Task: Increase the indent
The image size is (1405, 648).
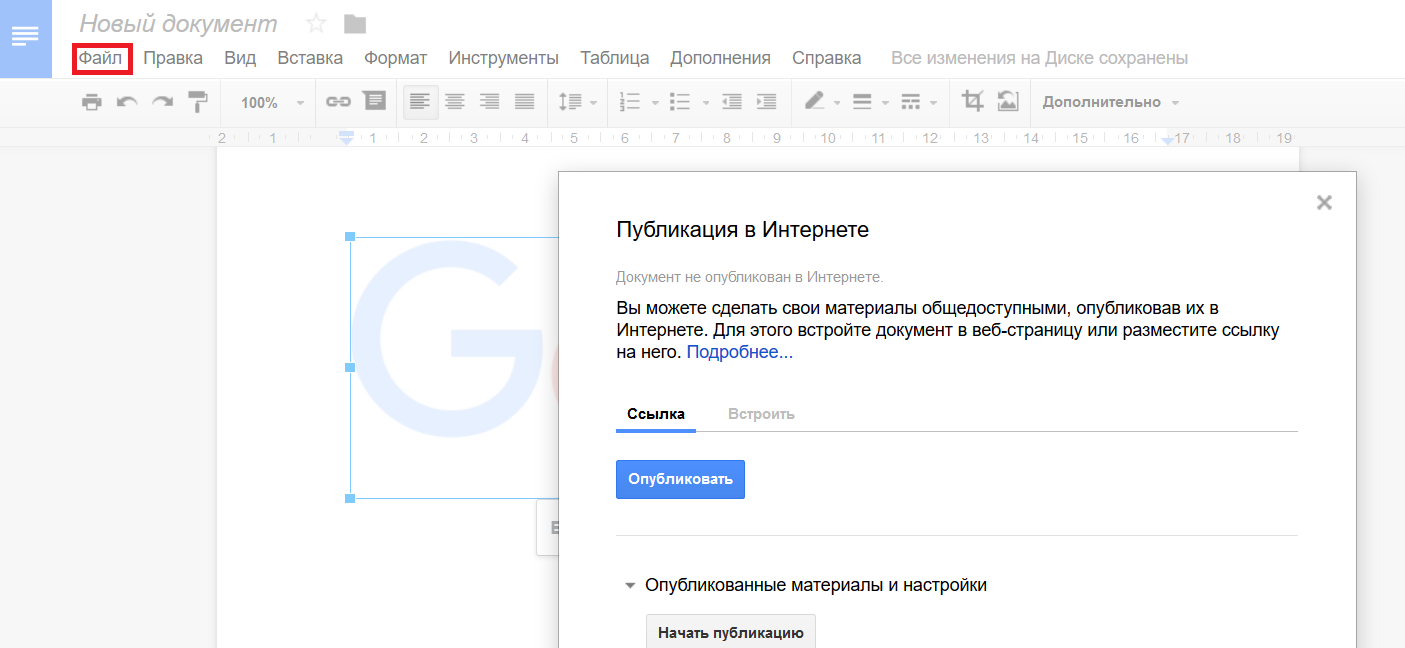Action: point(767,102)
